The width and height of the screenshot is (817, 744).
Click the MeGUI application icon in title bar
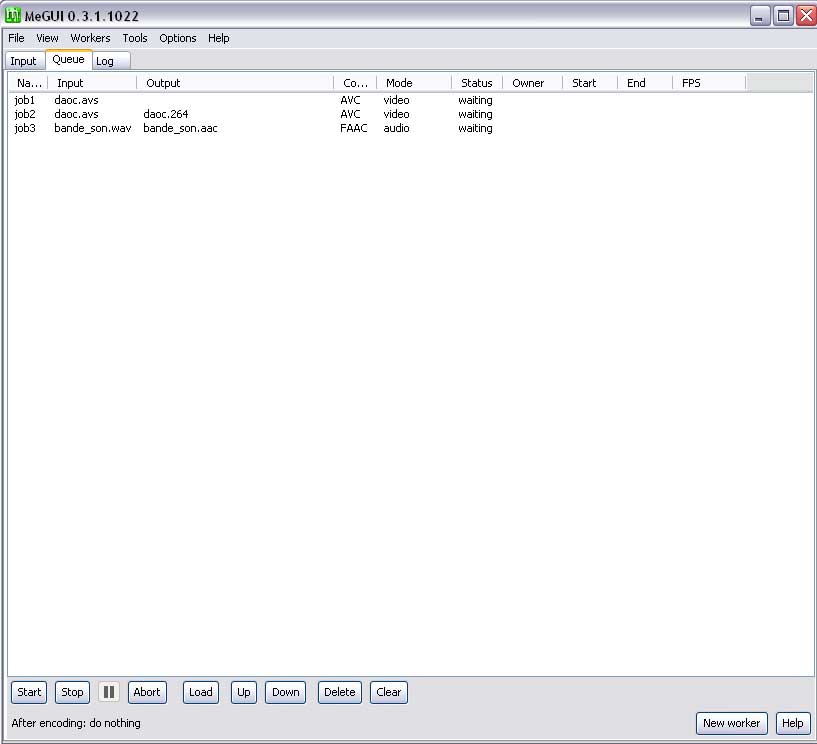13,16
